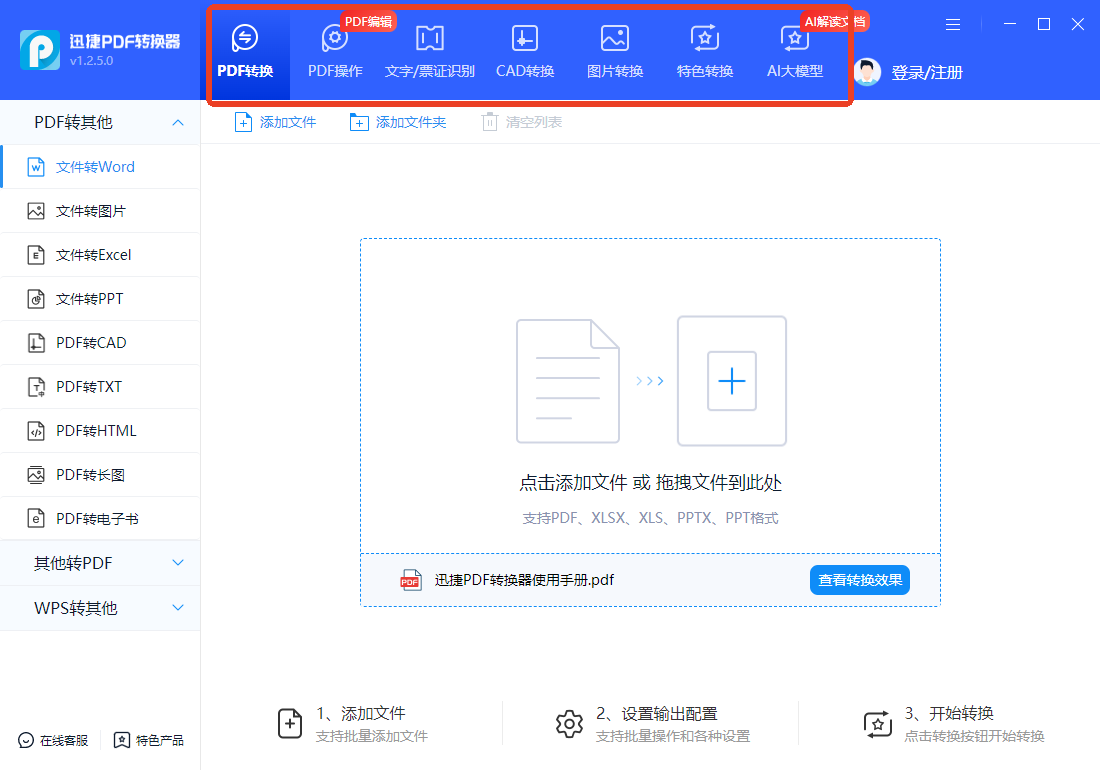This screenshot has height=770, width=1100.
Task: Select 文件转图片 in sidebar
Action: click(x=100, y=211)
